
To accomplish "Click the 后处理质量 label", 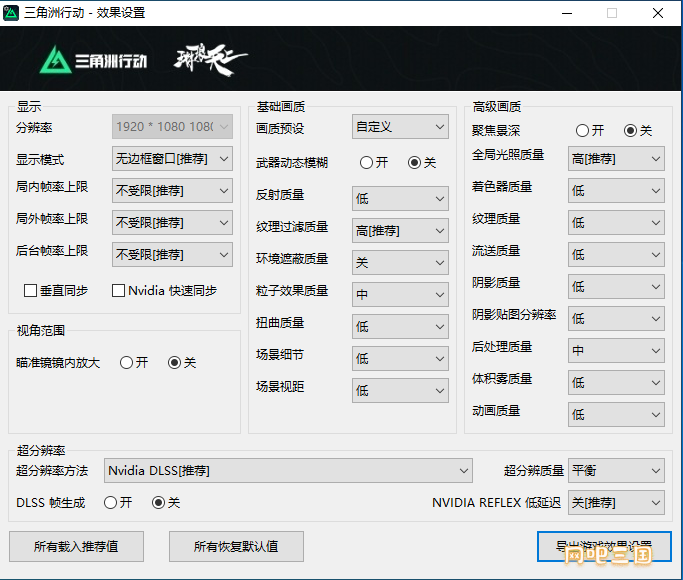I will [x=502, y=347].
